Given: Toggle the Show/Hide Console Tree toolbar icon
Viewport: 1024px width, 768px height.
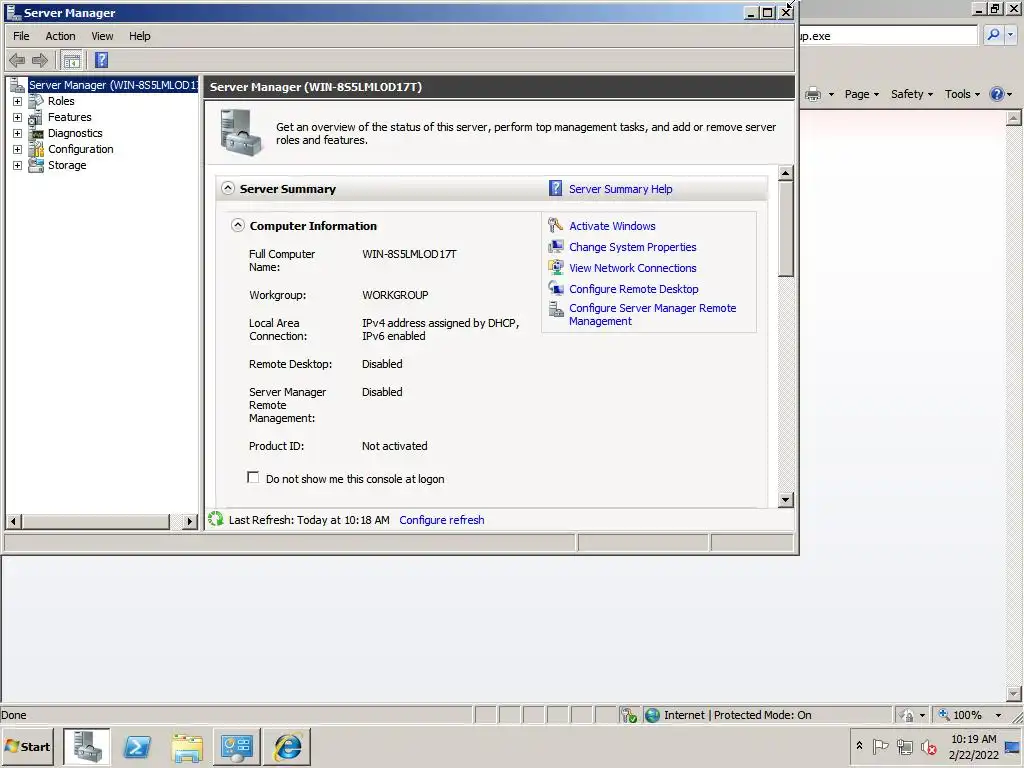Looking at the screenshot, I should coord(72,61).
